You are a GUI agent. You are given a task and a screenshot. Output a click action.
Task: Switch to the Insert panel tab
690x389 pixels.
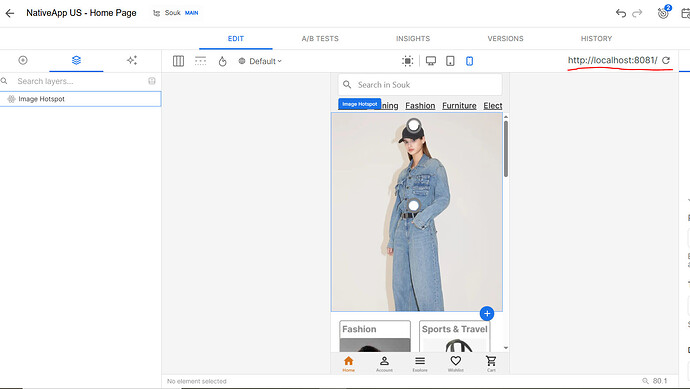tap(23, 60)
